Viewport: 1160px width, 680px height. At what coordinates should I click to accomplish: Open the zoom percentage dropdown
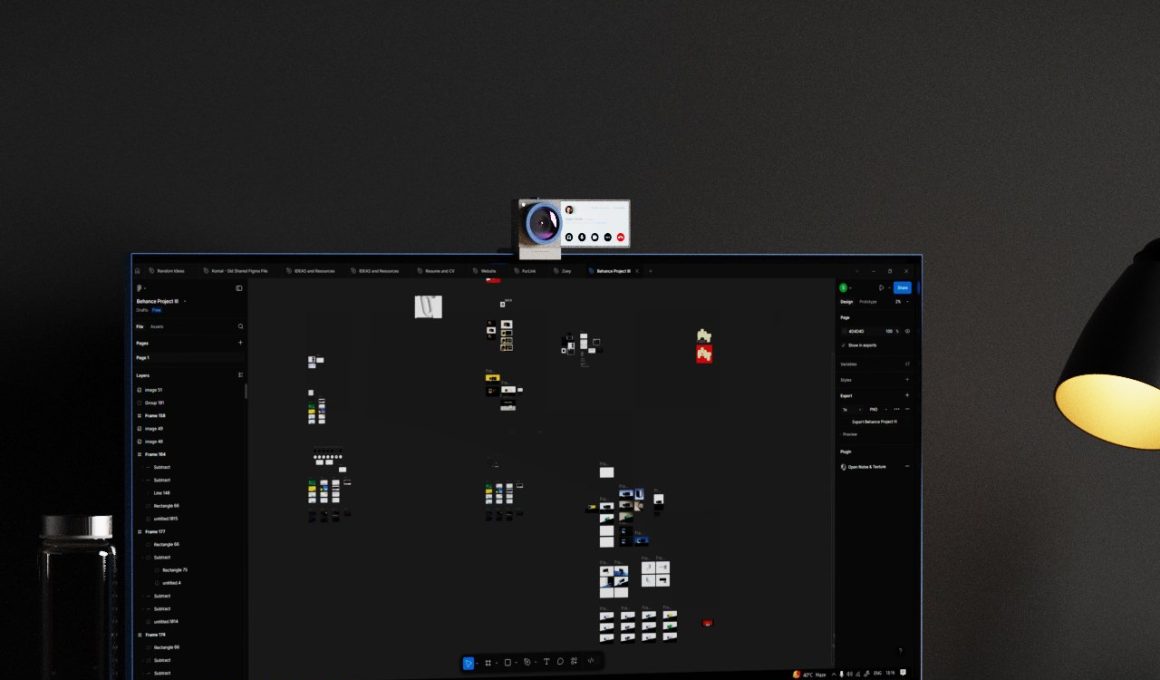coord(900,301)
